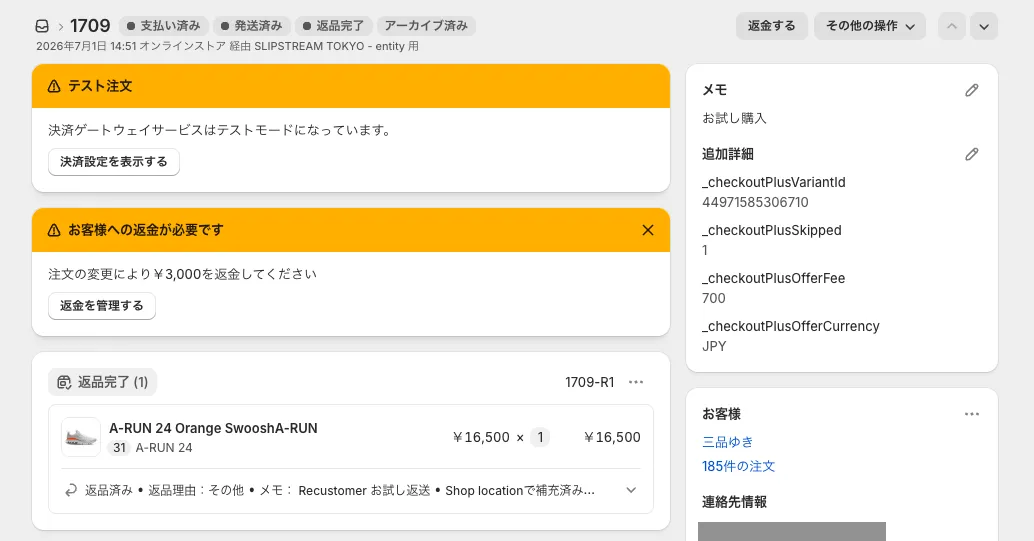
Task: Open the お客様 card options menu
Action: pos(971,414)
